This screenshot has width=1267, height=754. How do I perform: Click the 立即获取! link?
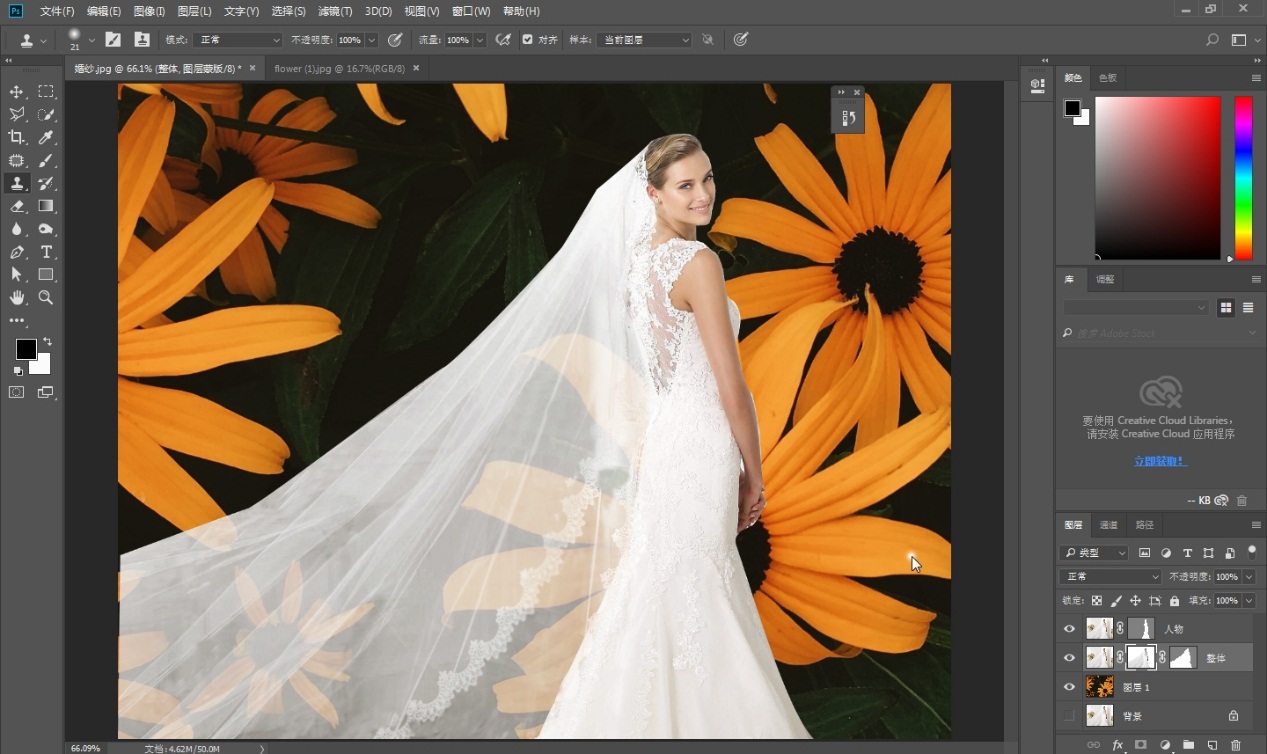click(1160, 461)
